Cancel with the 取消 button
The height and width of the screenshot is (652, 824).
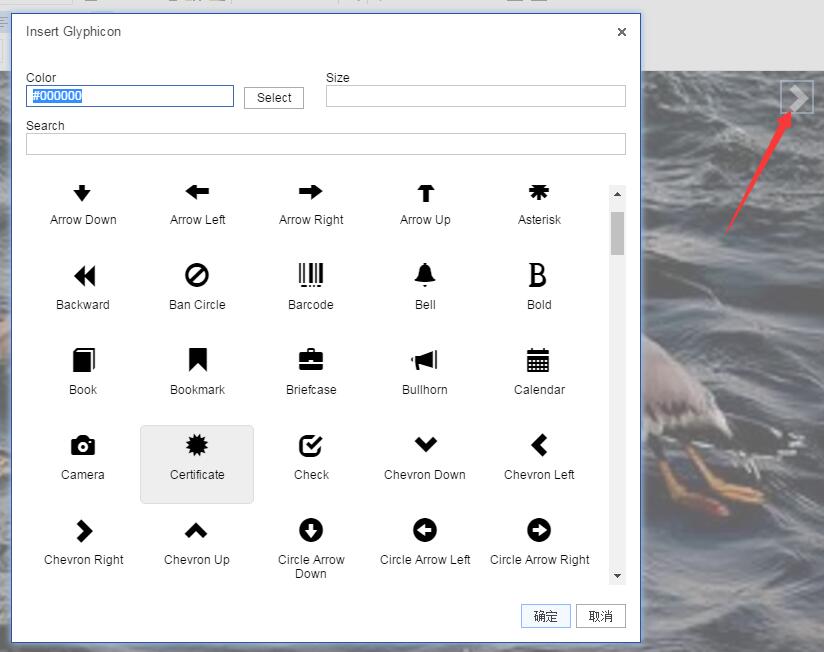[x=601, y=616]
